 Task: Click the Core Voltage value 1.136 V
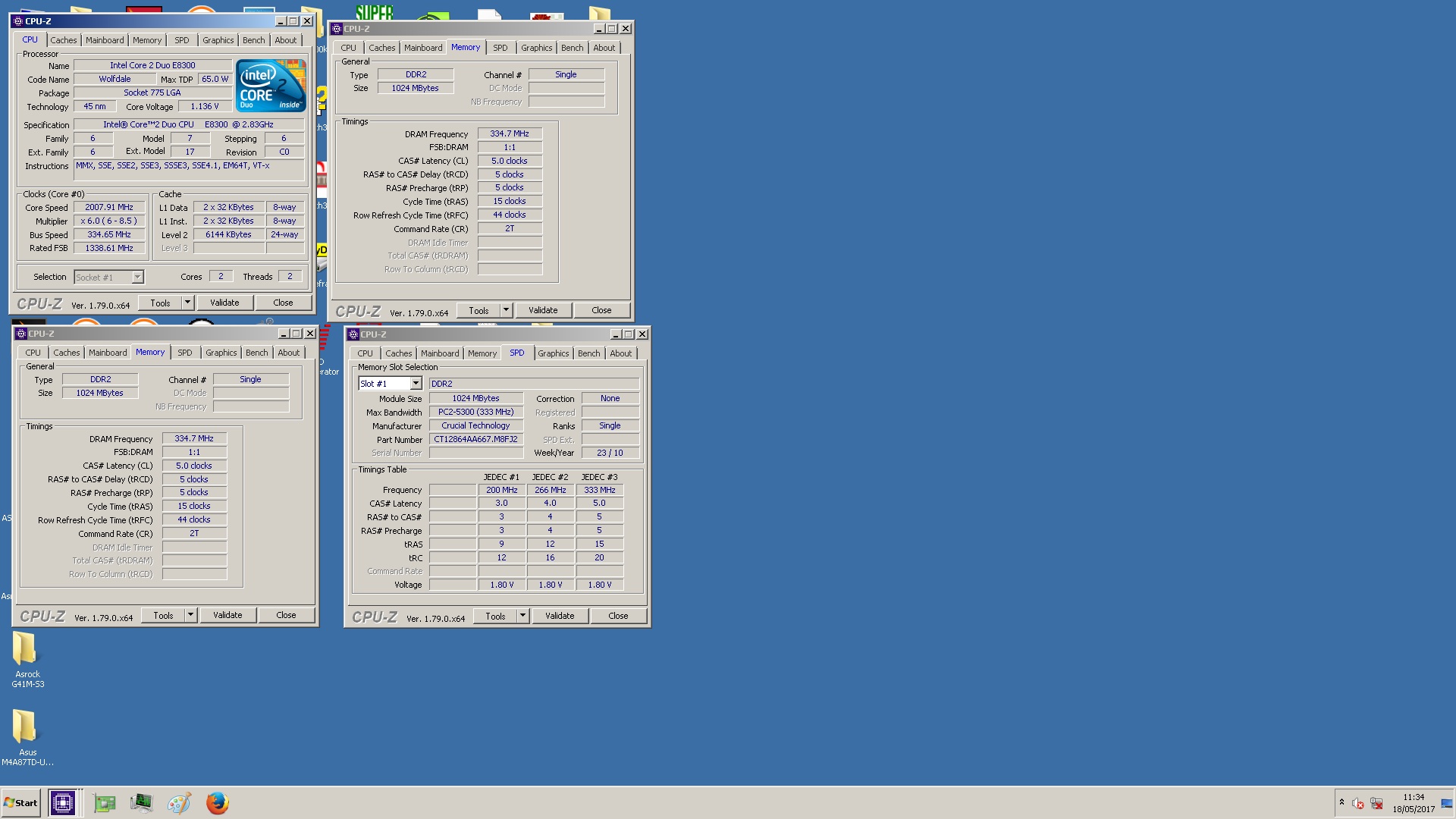[x=205, y=106]
